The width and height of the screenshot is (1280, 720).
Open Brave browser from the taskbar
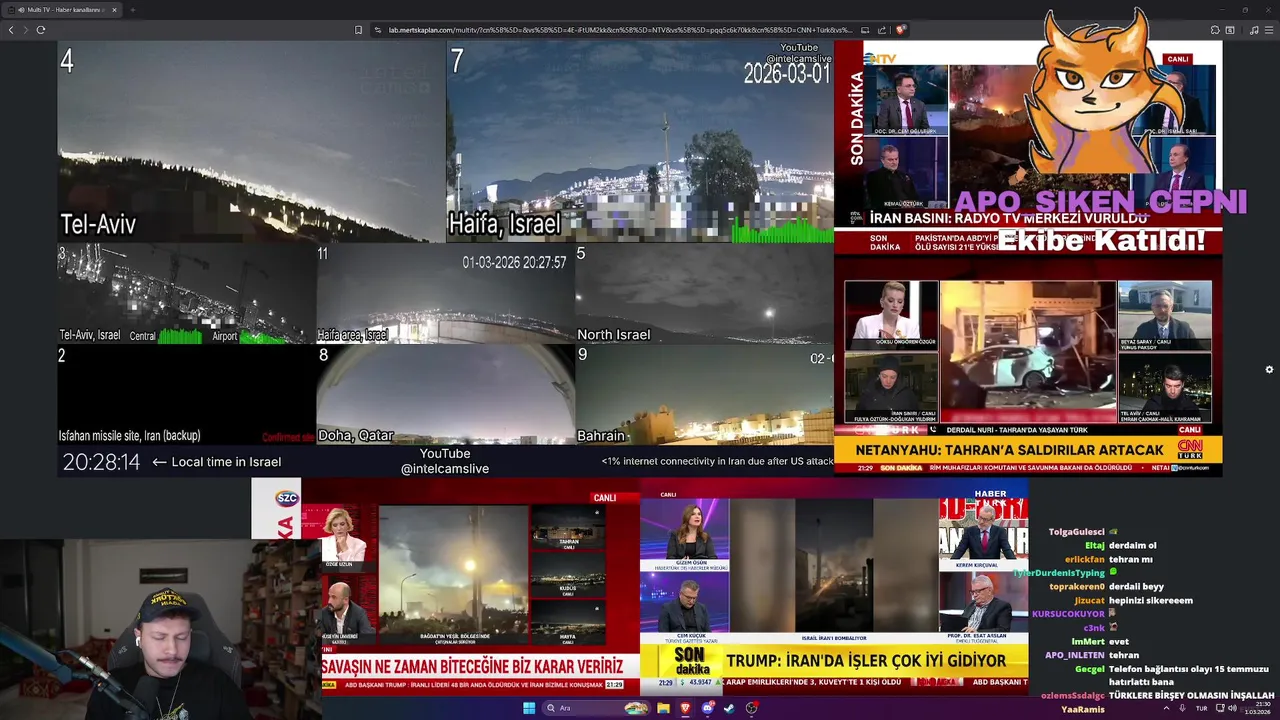coord(685,708)
